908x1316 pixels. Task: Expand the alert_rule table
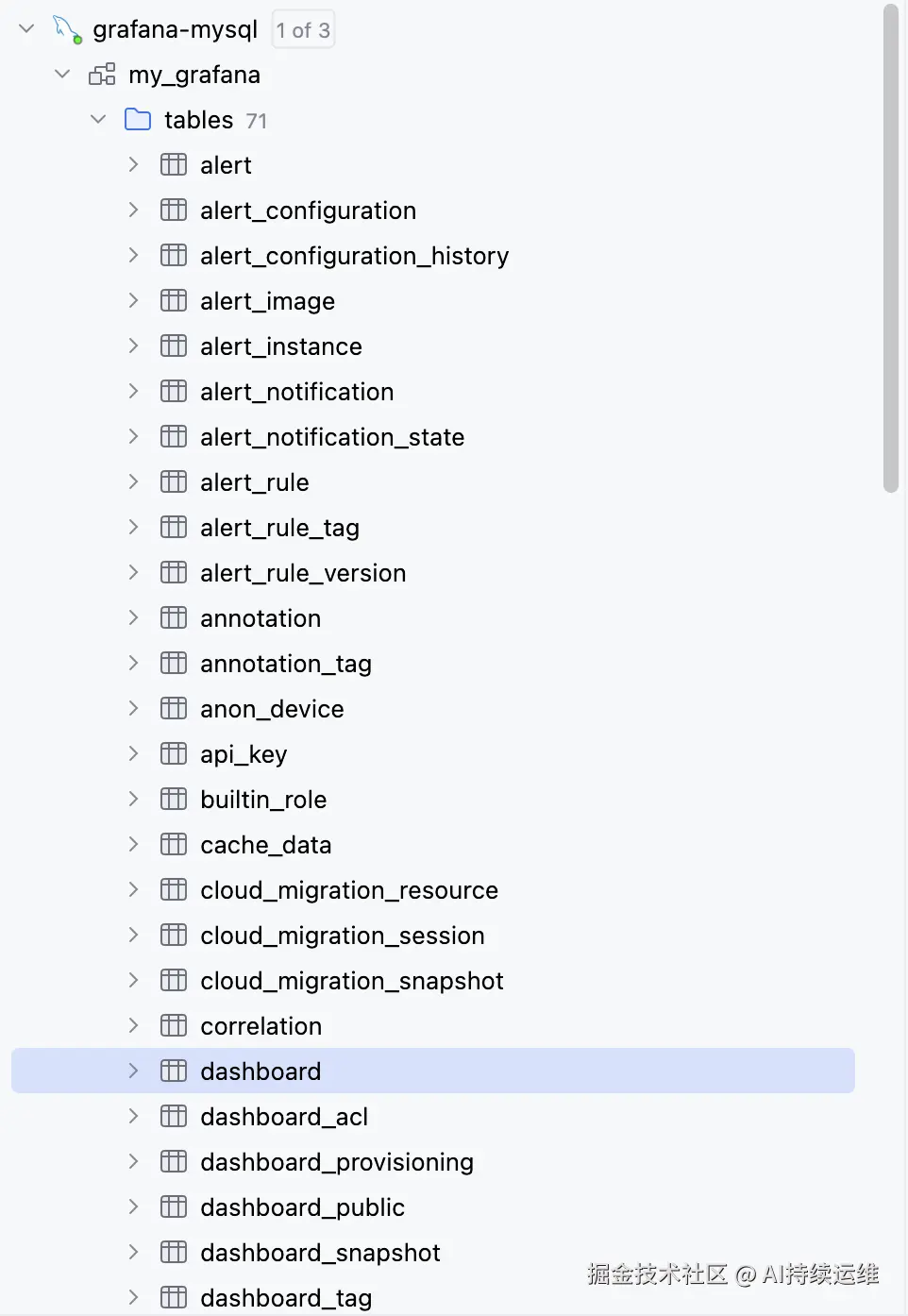[x=133, y=481]
